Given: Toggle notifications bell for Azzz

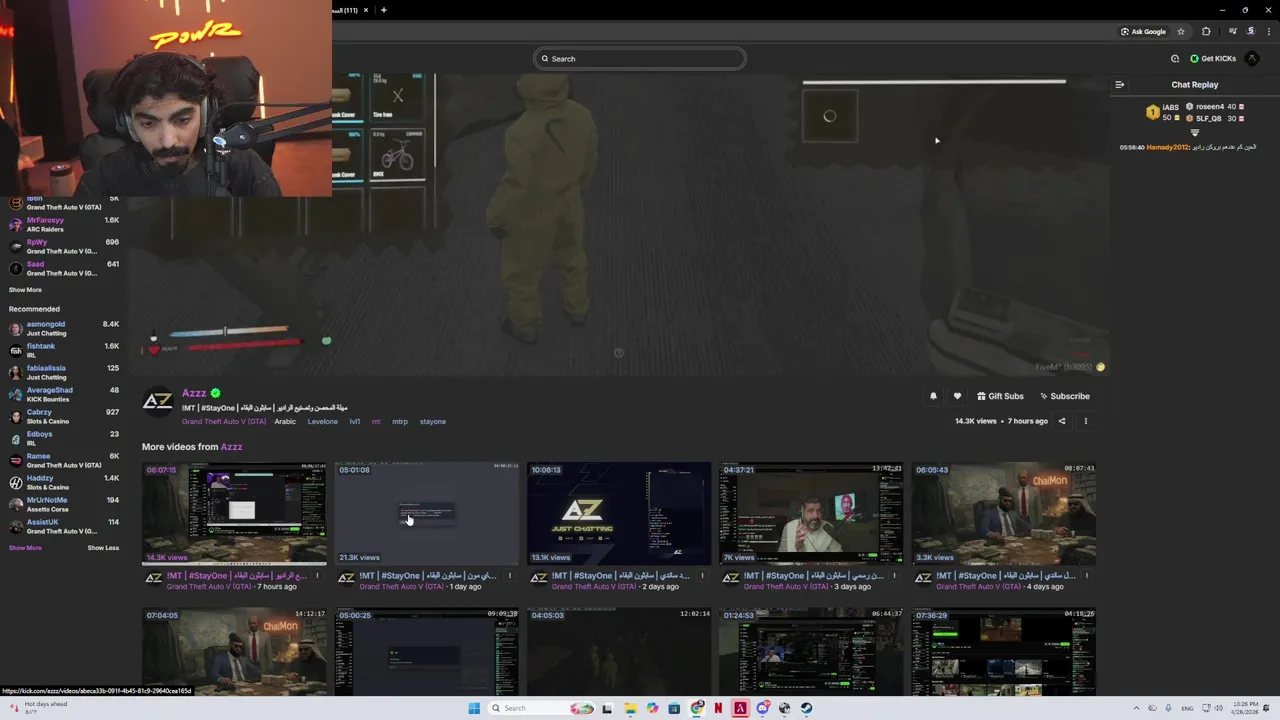Looking at the screenshot, I should [x=933, y=396].
